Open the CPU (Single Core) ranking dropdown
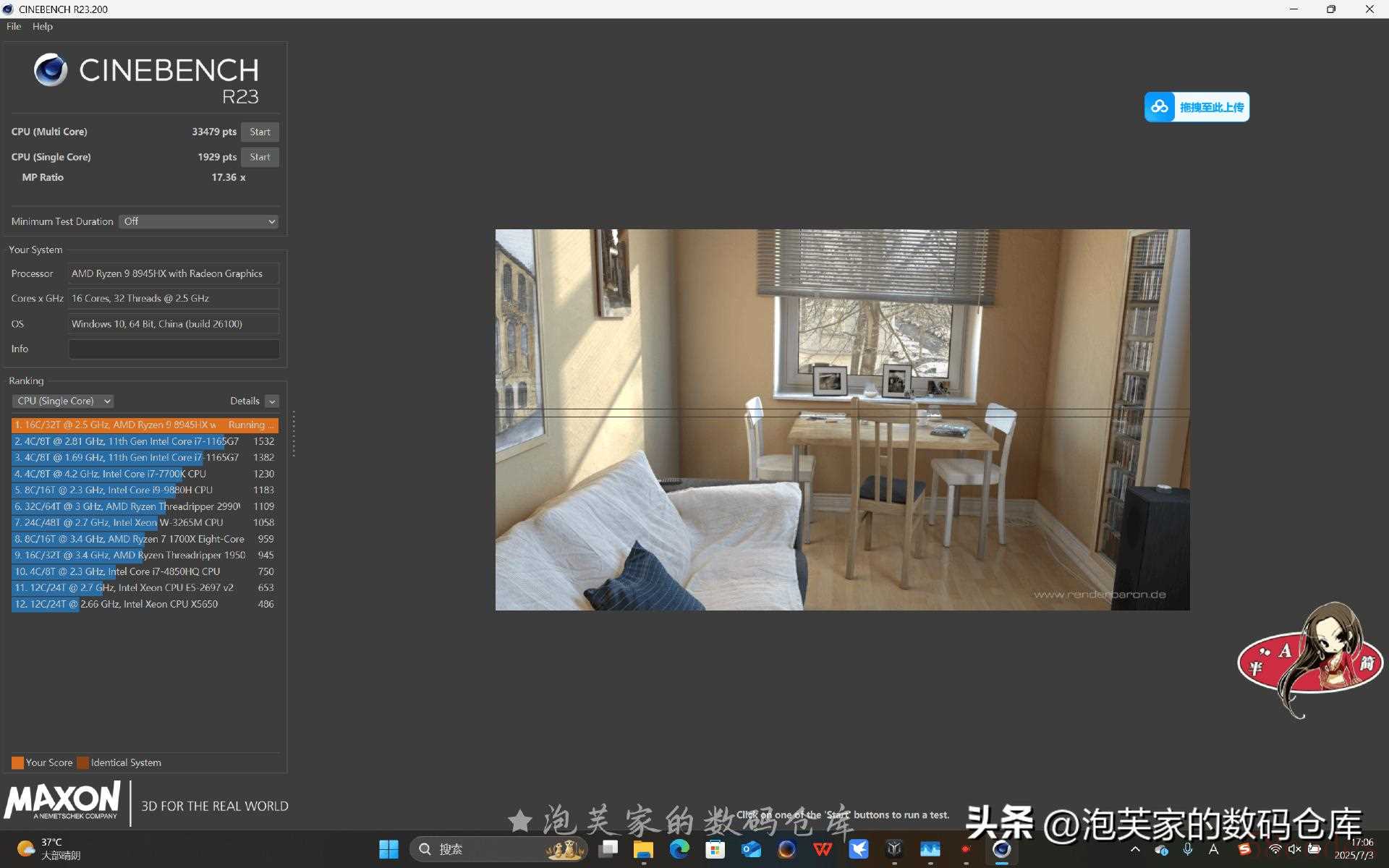Image resolution: width=1389 pixels, height=868 pixels. point(63,401)
